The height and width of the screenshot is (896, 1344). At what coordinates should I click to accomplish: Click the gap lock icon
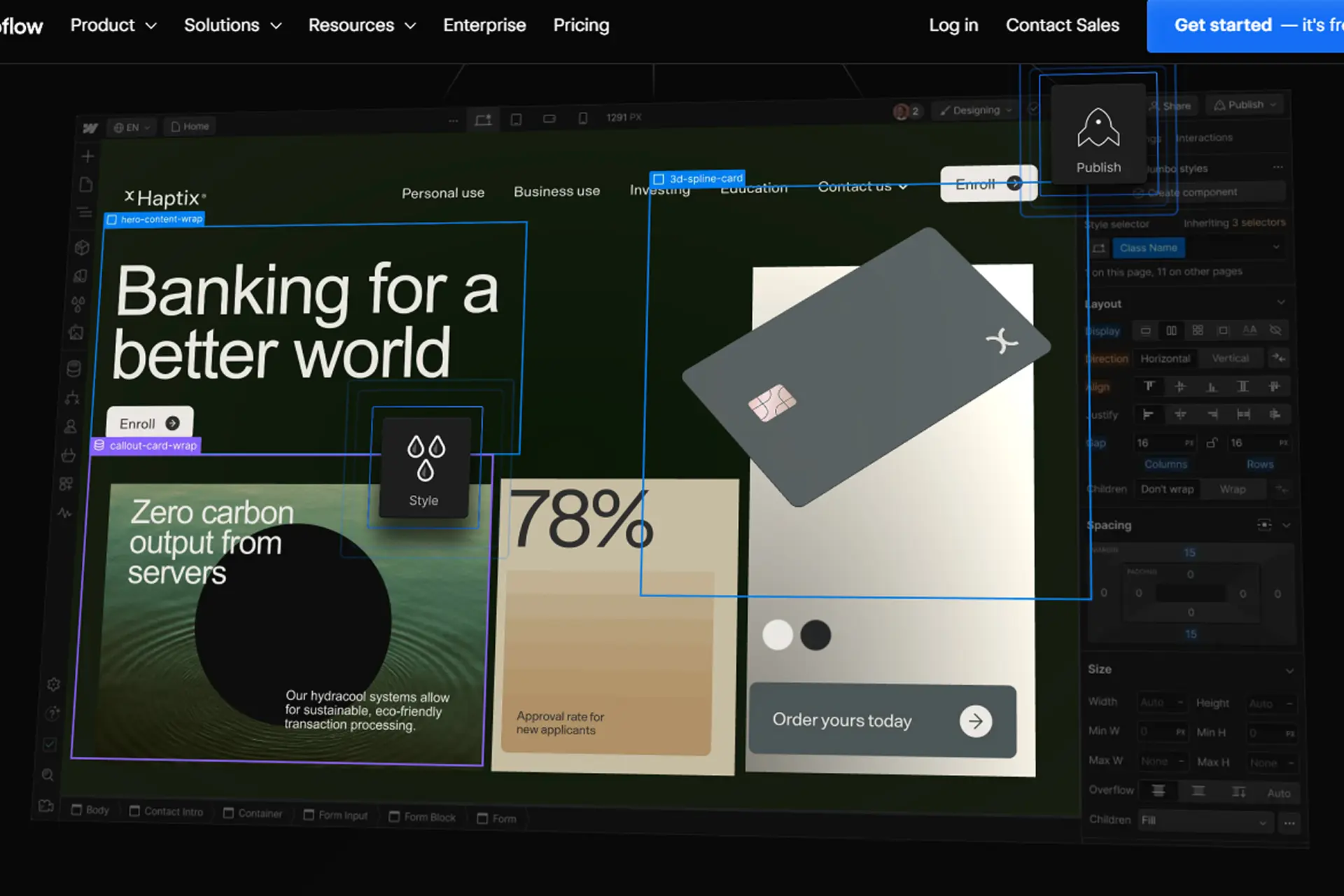pos(1212,442)
